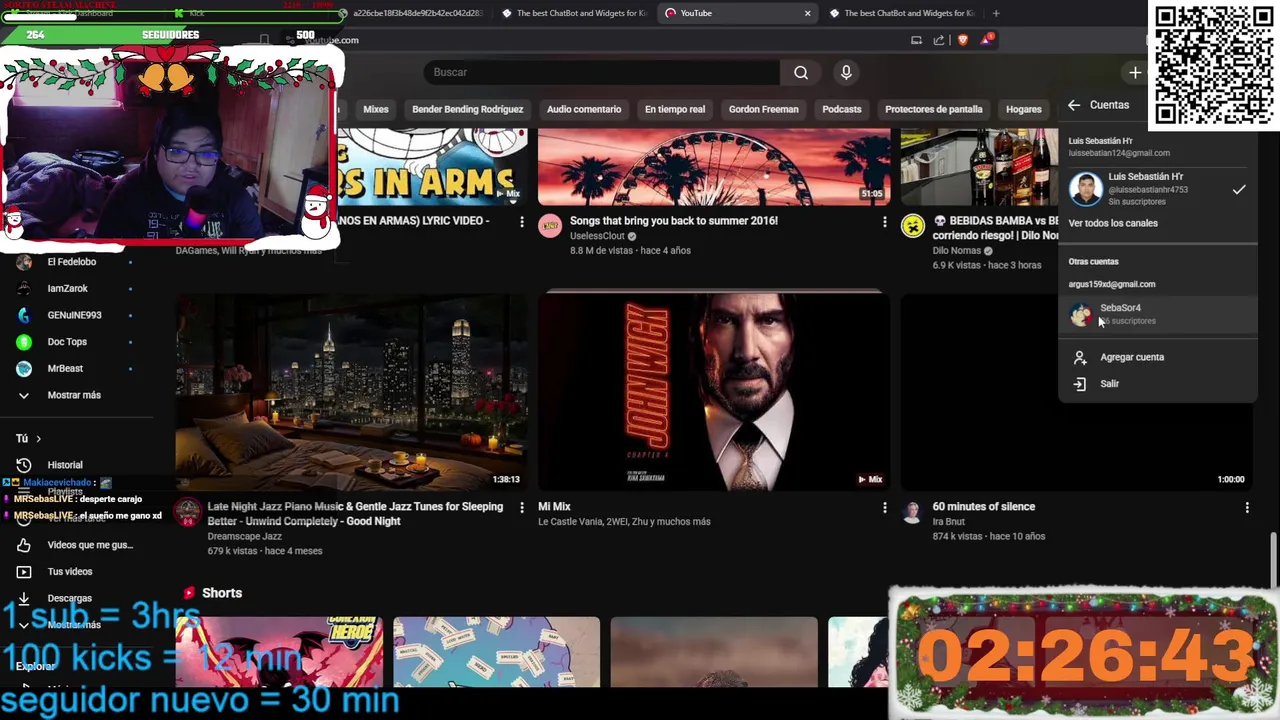Select Hogares filter chip
Viewport: 1280px width, 720px height.
[x=1023, y=109]
